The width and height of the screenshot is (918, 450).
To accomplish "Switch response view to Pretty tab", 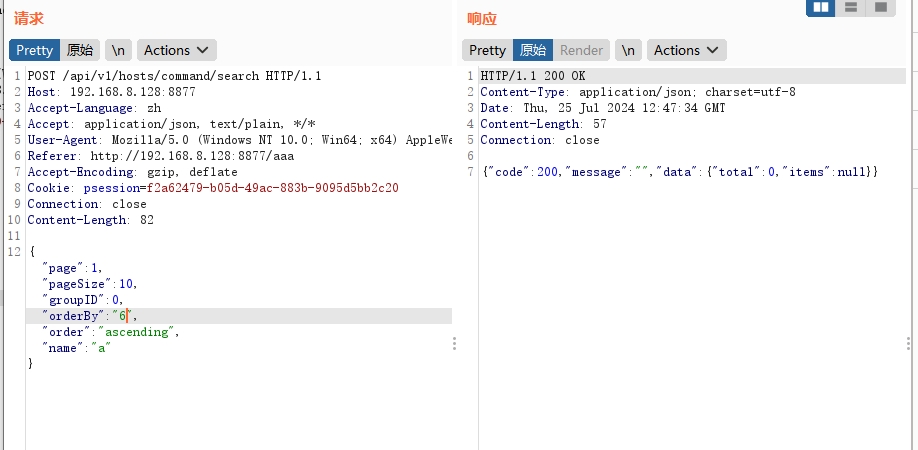I will click(487, 50).
